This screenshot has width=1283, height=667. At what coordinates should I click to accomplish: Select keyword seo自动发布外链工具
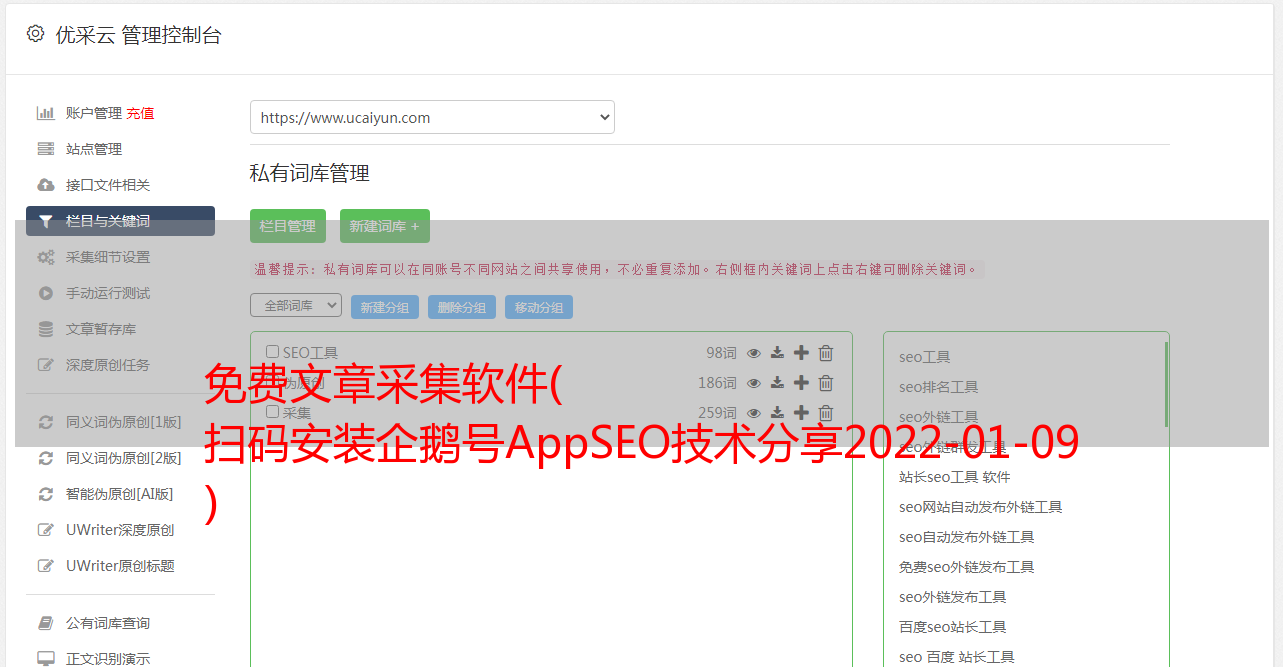coord(967,537)
